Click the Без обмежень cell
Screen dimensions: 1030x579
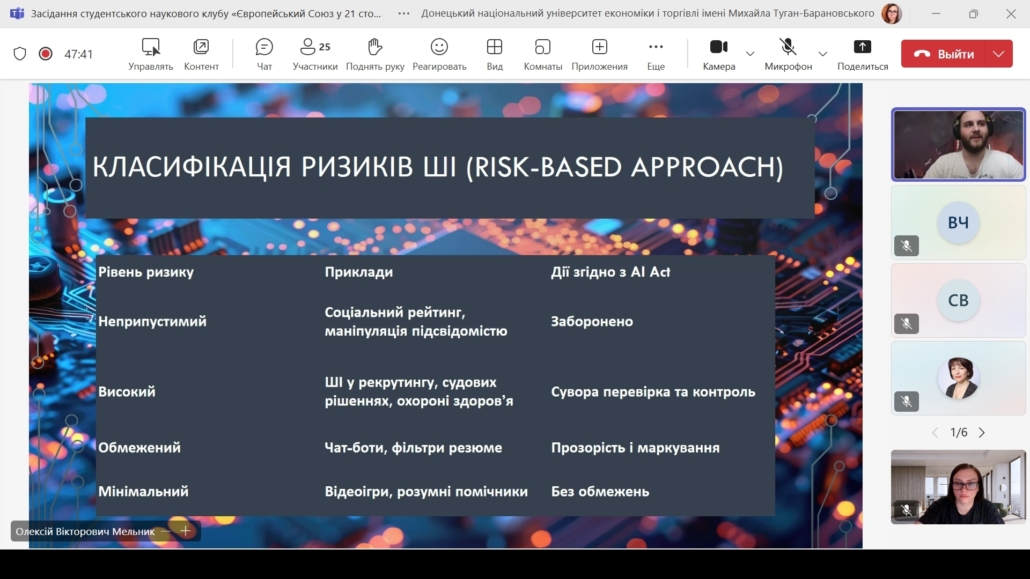[x=600, y=492]
